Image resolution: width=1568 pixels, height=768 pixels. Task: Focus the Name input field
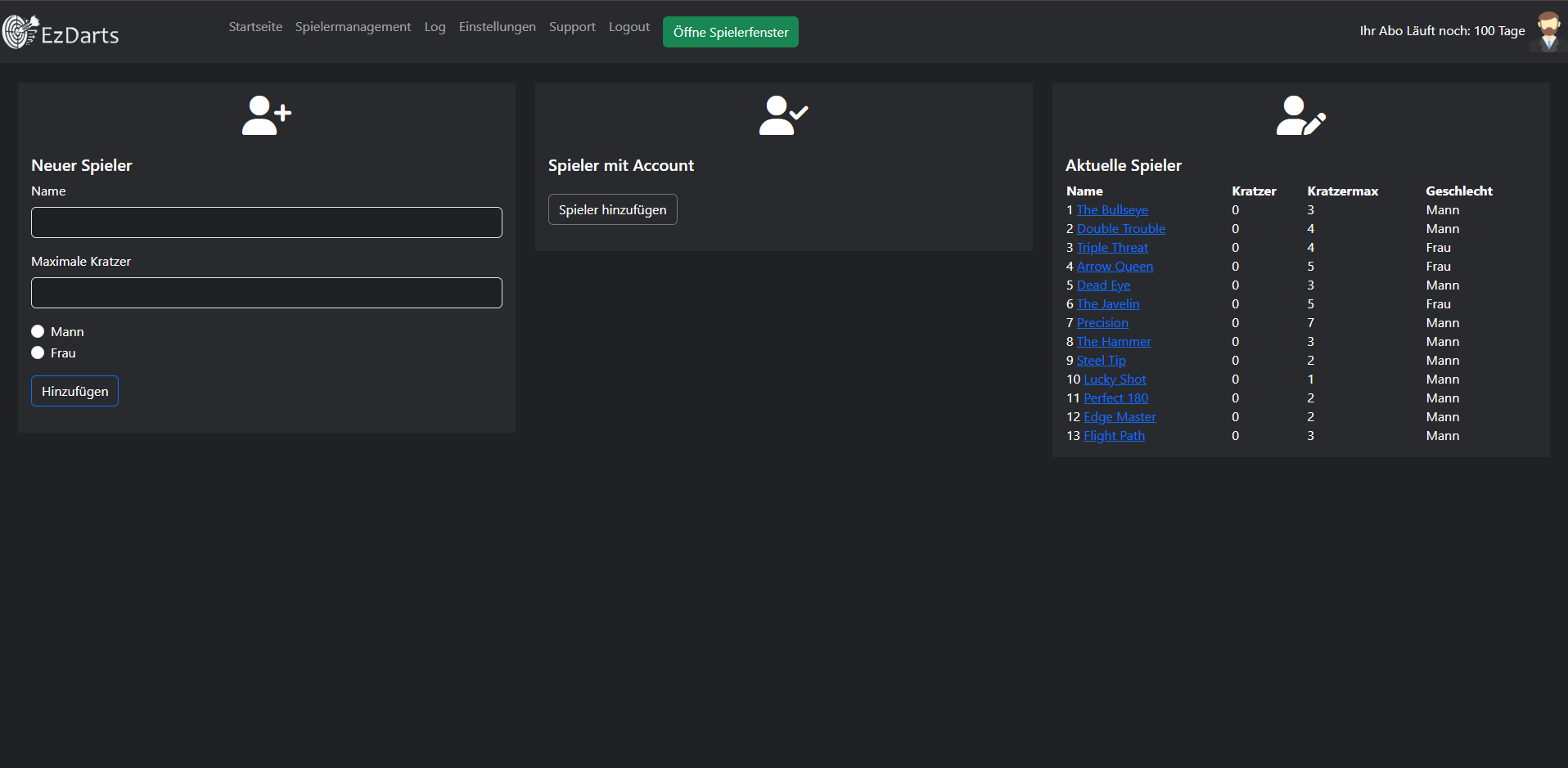pyautogui.click(x=266, y=222)
